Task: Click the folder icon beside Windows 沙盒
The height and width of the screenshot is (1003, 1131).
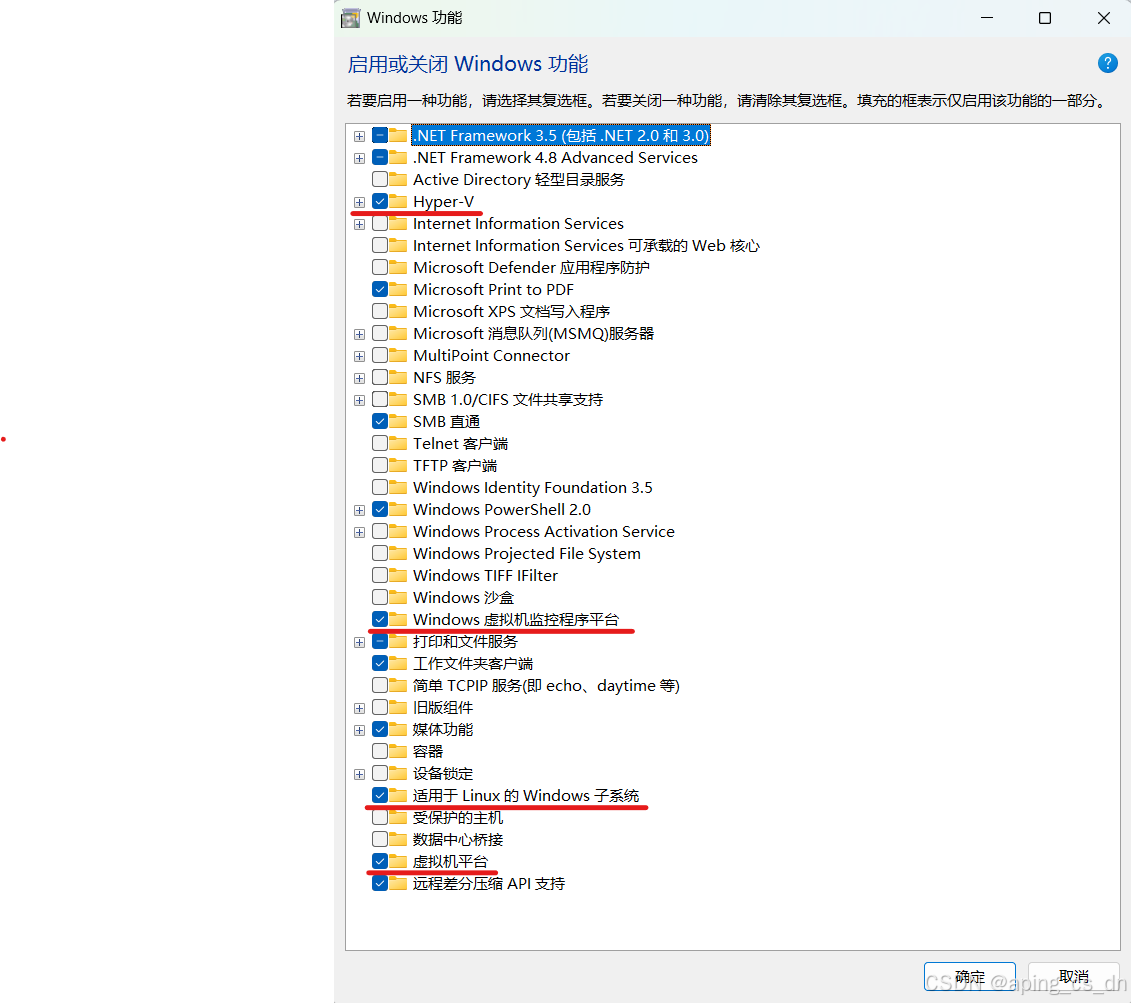Action: click(x=398, y=597)
